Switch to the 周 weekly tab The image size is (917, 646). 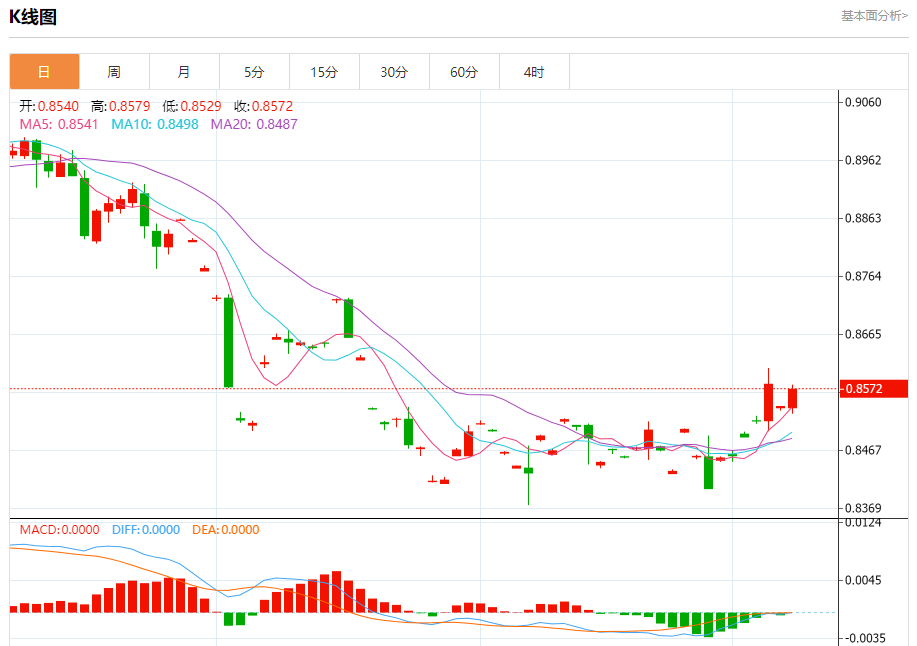click(x=114, y=72)
